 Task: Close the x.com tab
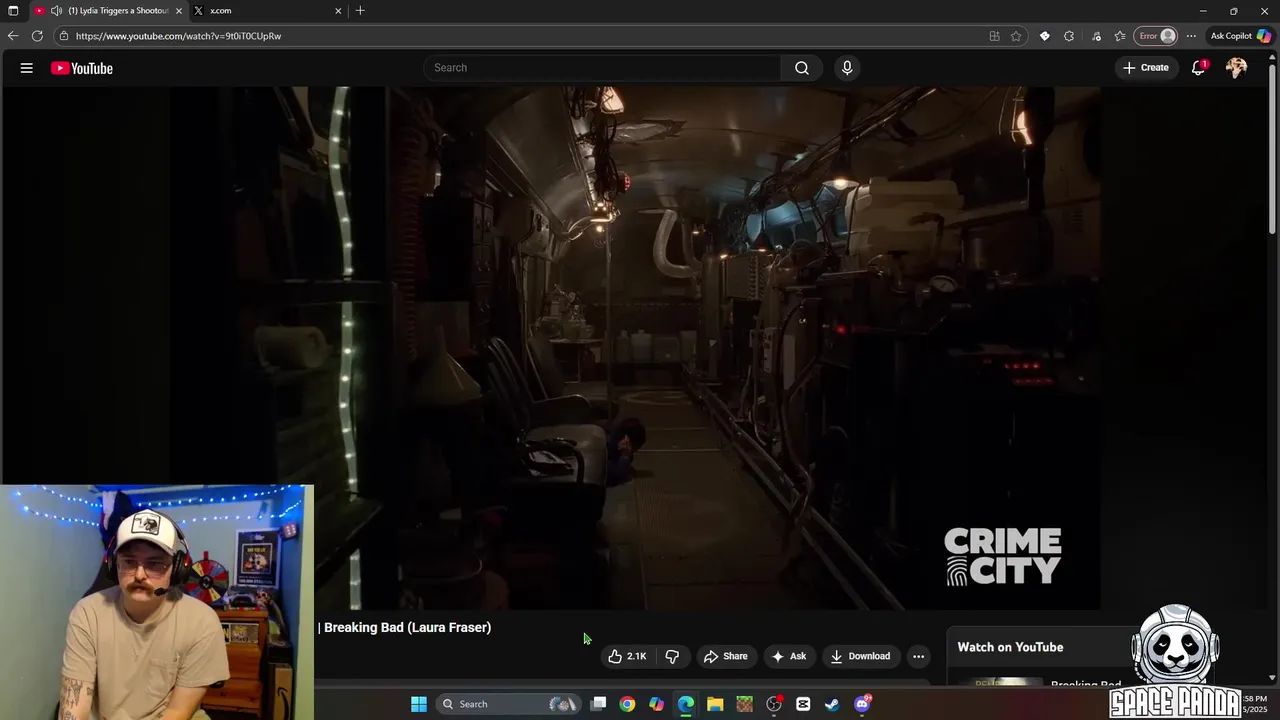coord(338,11)
